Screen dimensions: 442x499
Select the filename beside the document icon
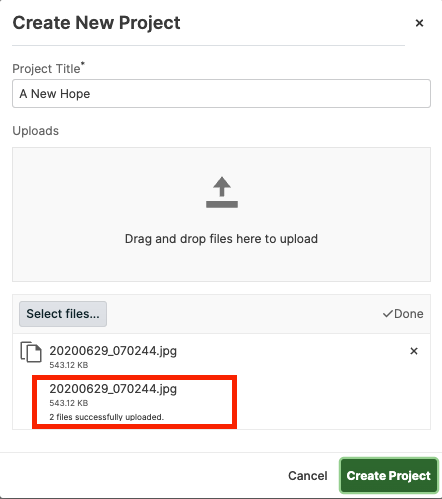[113, 351]
